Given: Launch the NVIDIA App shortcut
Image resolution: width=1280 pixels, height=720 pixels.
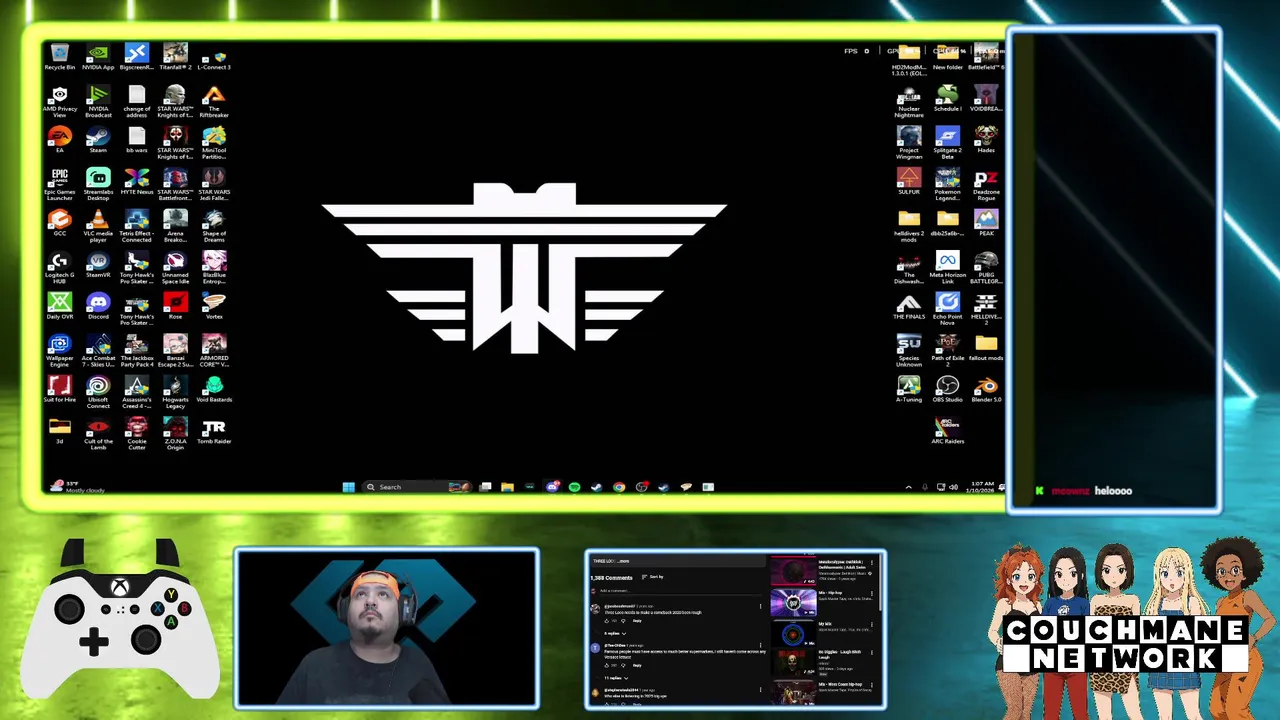Looking at the screenshot, I should [x=98, y=57].
